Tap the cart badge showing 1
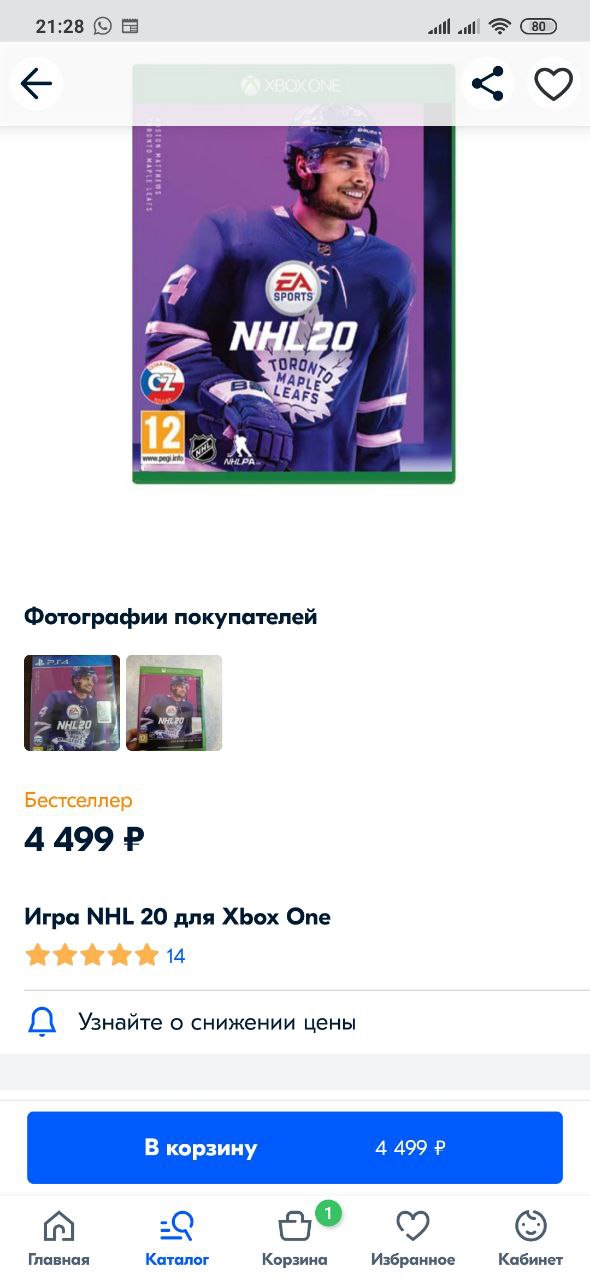Screen dimensions: 590x1280 328,1214
